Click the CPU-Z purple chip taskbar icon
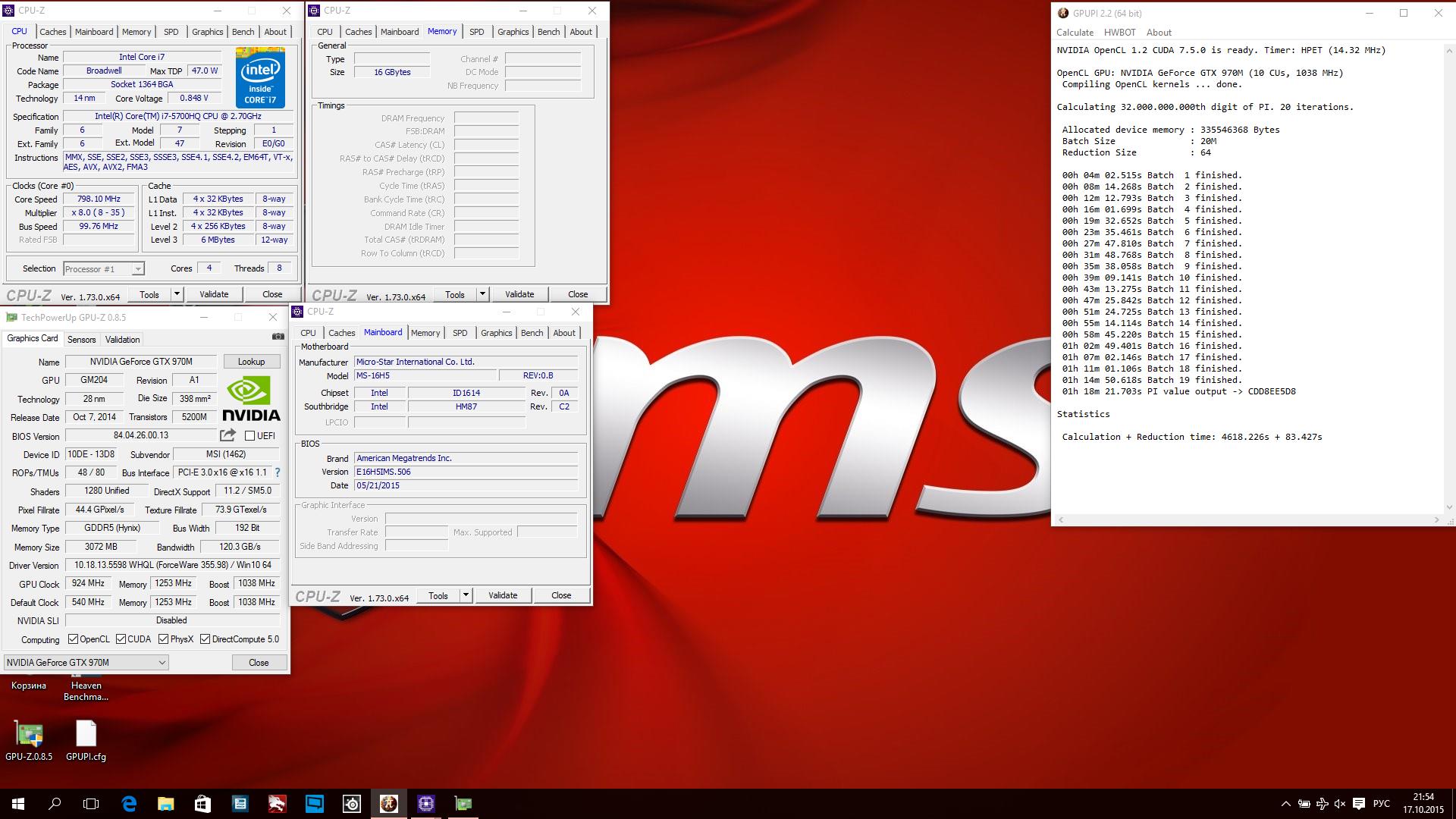Image resolution: width=1456 pixels, height=819 pixels. pyautogui.click(x=426, y=804)
